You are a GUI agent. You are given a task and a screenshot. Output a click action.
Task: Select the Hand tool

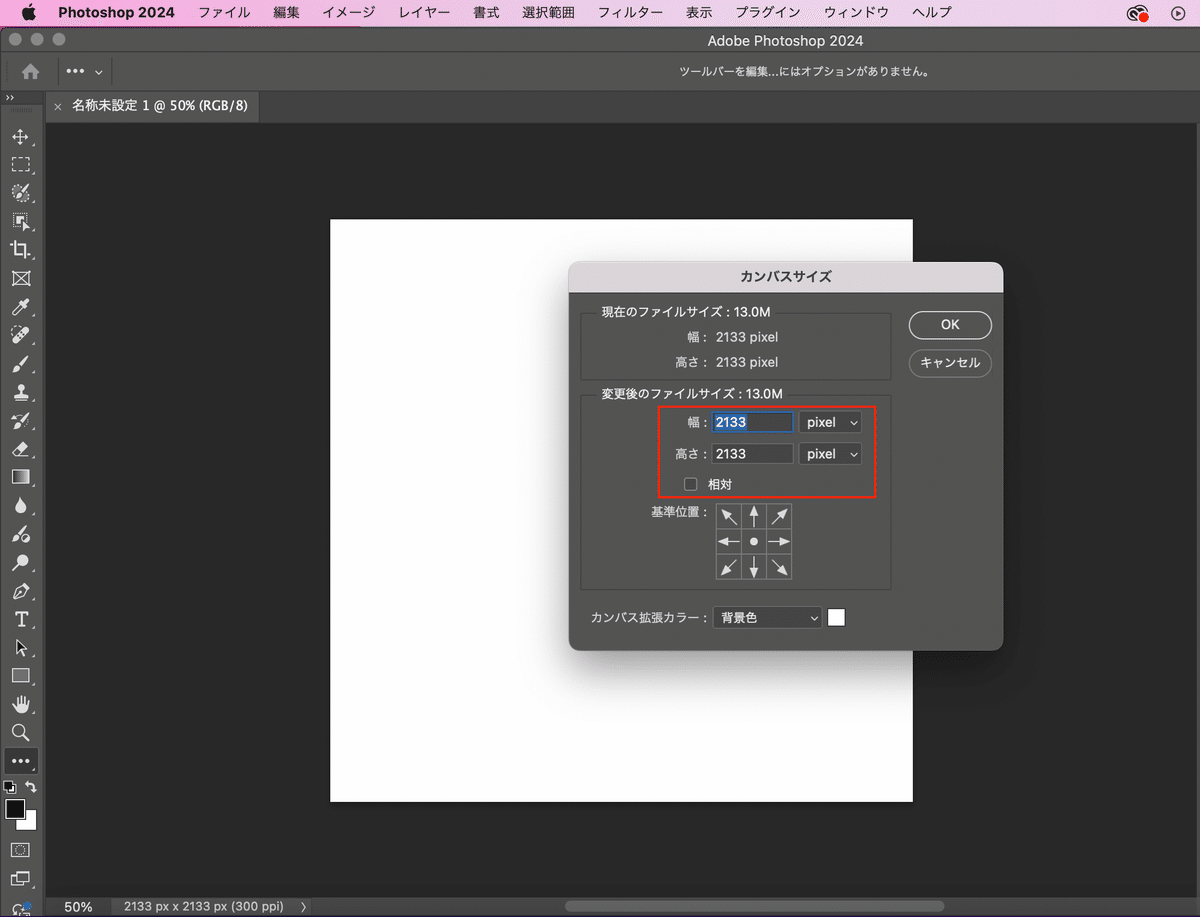point(21,704)
